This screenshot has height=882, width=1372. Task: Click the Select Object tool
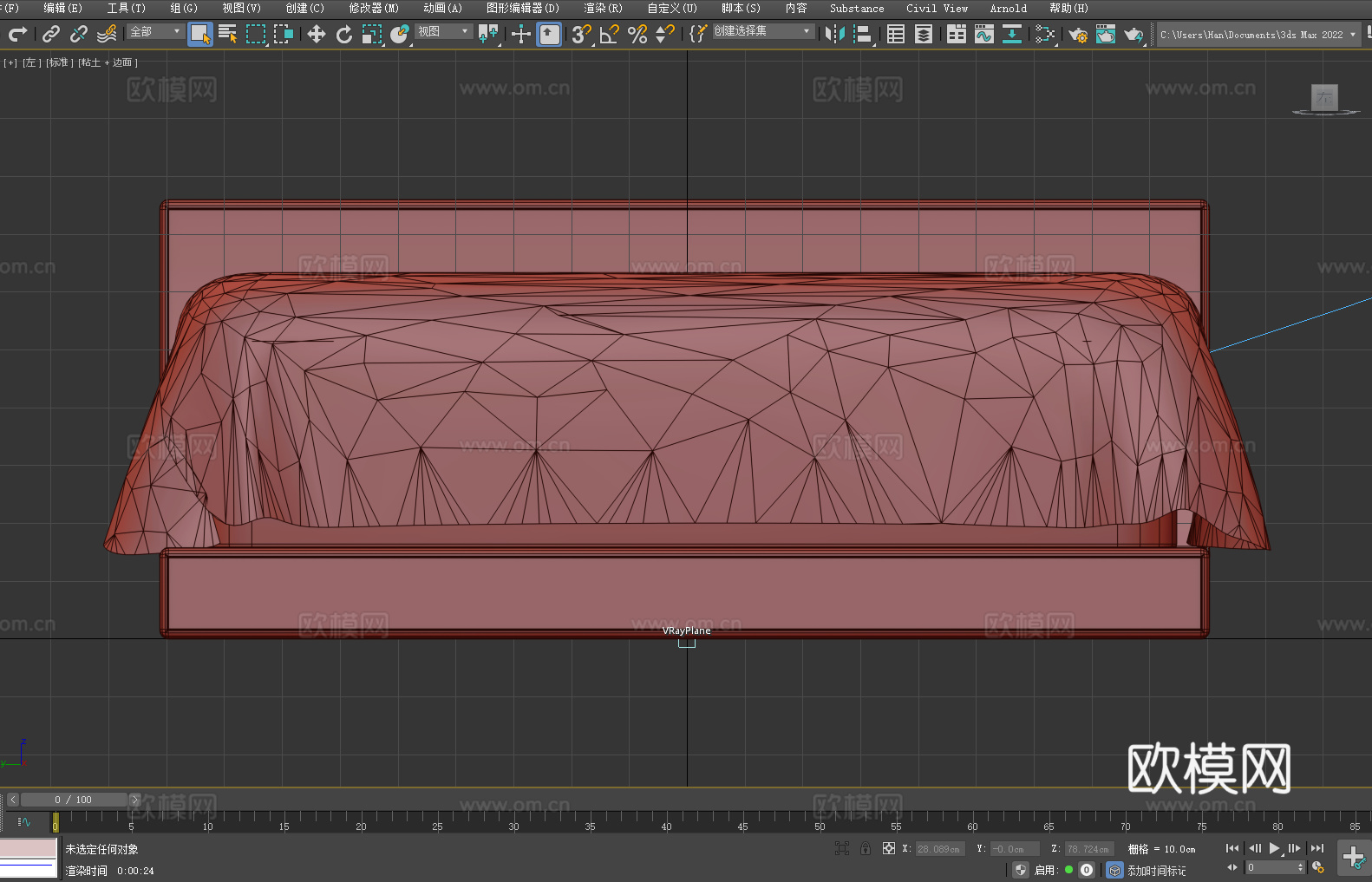point(199,35)
